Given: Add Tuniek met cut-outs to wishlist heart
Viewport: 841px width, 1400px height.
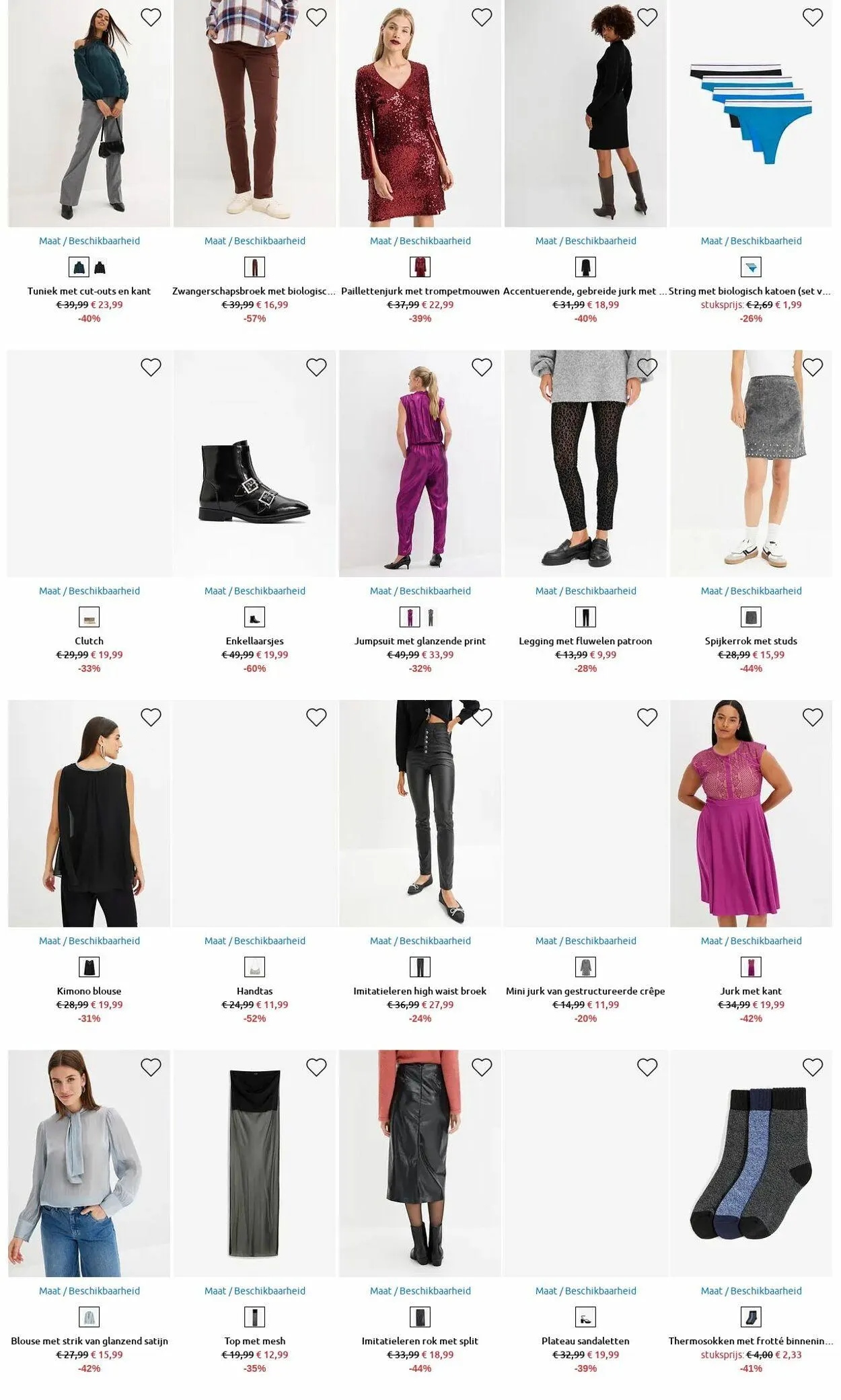Looking at the screenshot, I should pos(151,17).
